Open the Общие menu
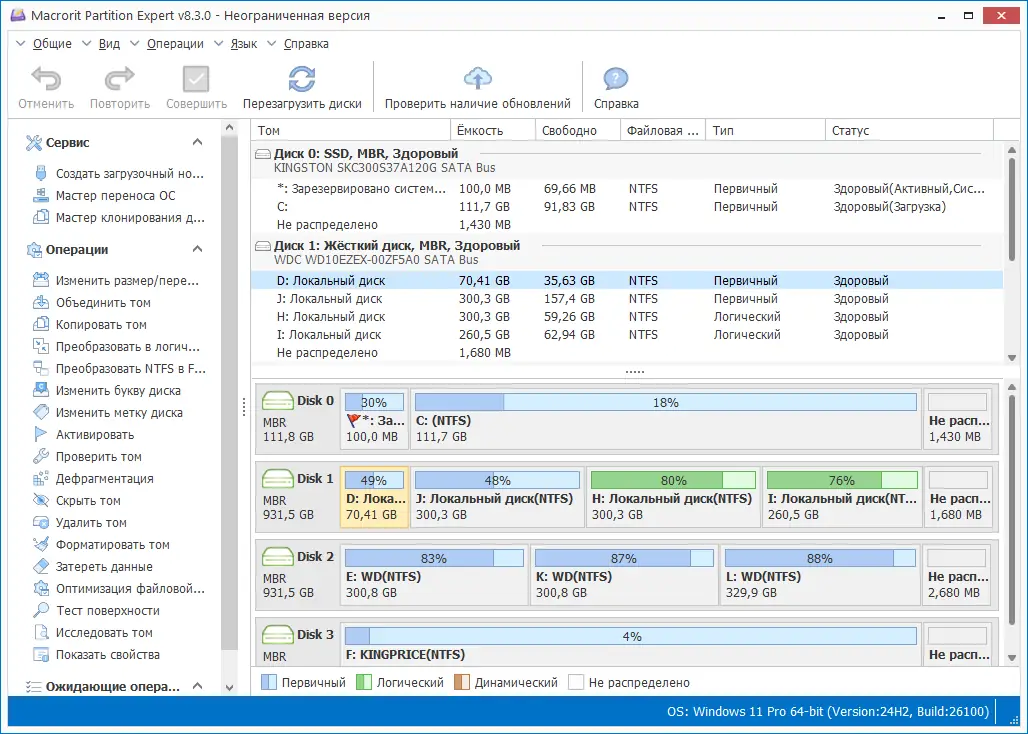 point(52,44)
